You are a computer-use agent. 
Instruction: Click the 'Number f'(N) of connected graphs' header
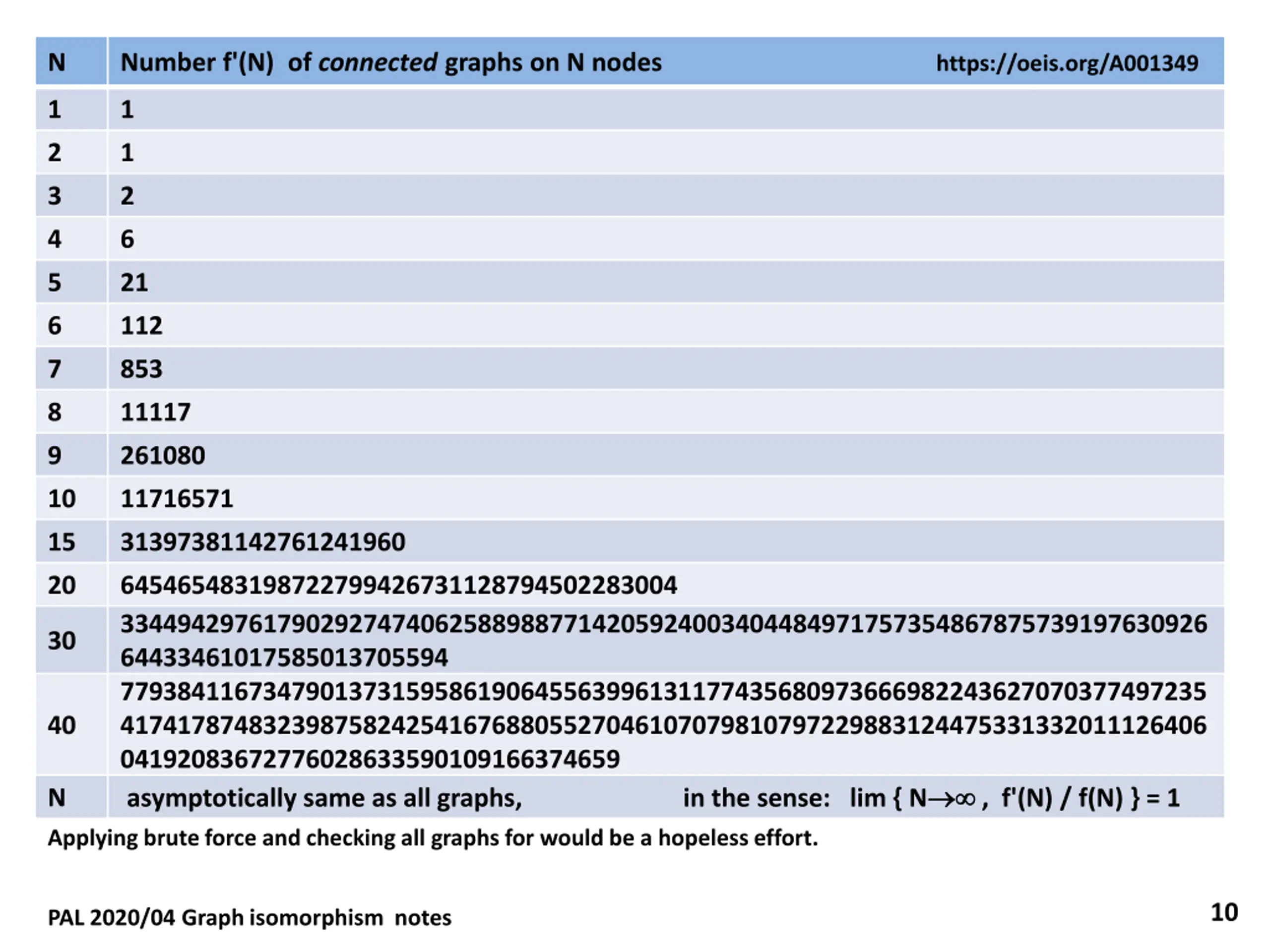pos(390,62)
